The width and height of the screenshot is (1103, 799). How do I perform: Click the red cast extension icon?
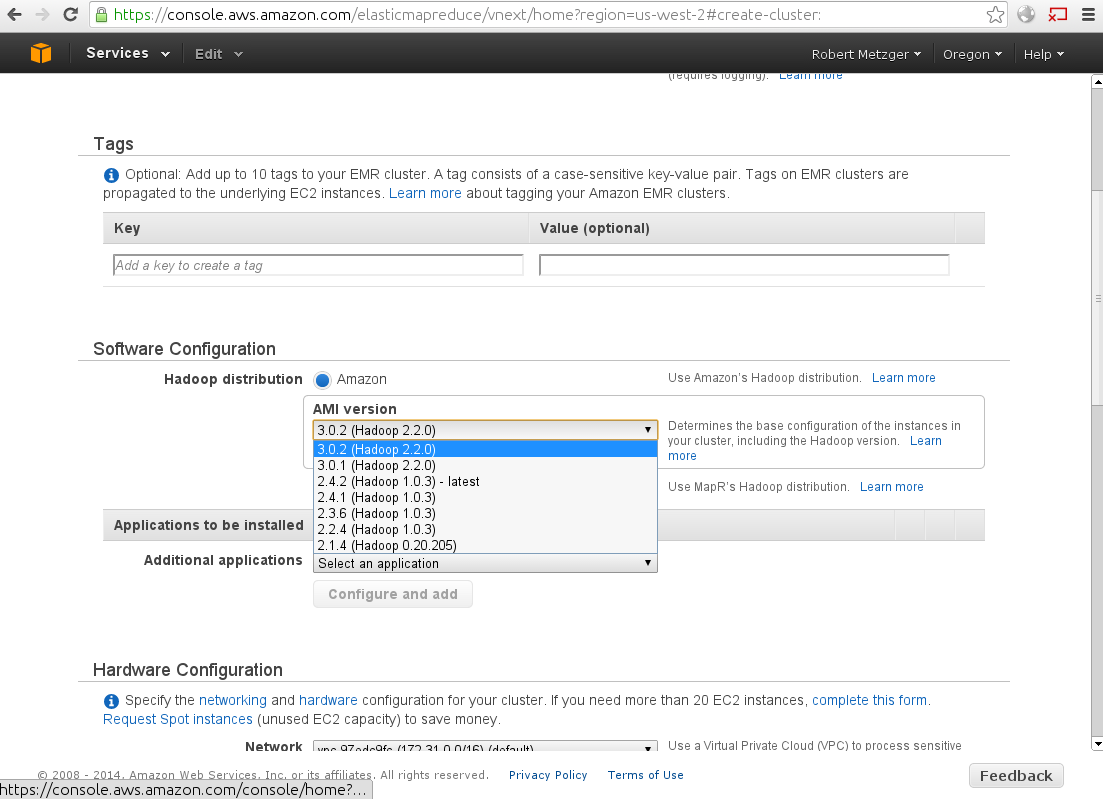pos(1057,15)
